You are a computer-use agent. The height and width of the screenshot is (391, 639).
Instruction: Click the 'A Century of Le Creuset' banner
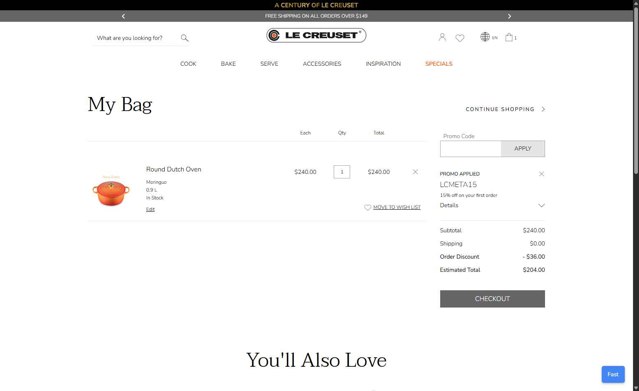(x=316, y=5)
